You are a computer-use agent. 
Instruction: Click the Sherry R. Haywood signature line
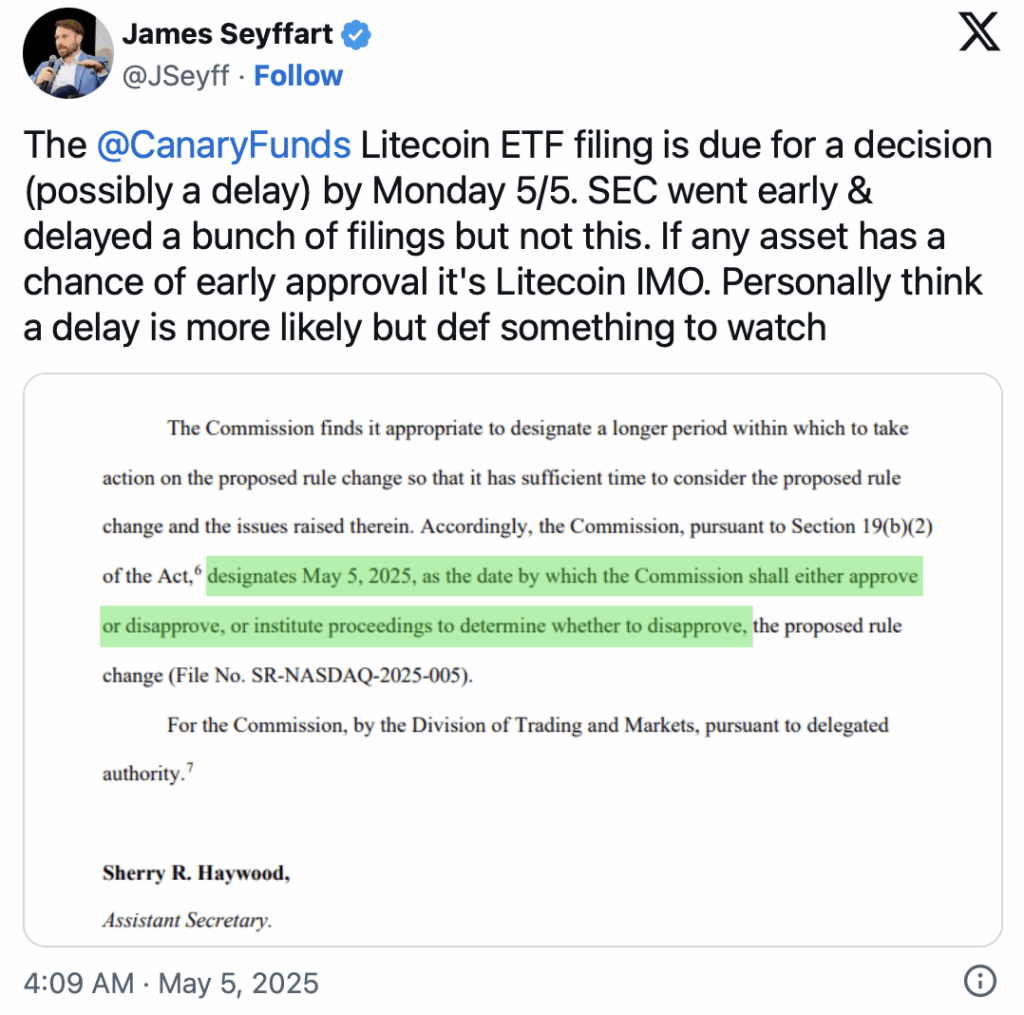(196, 873)
